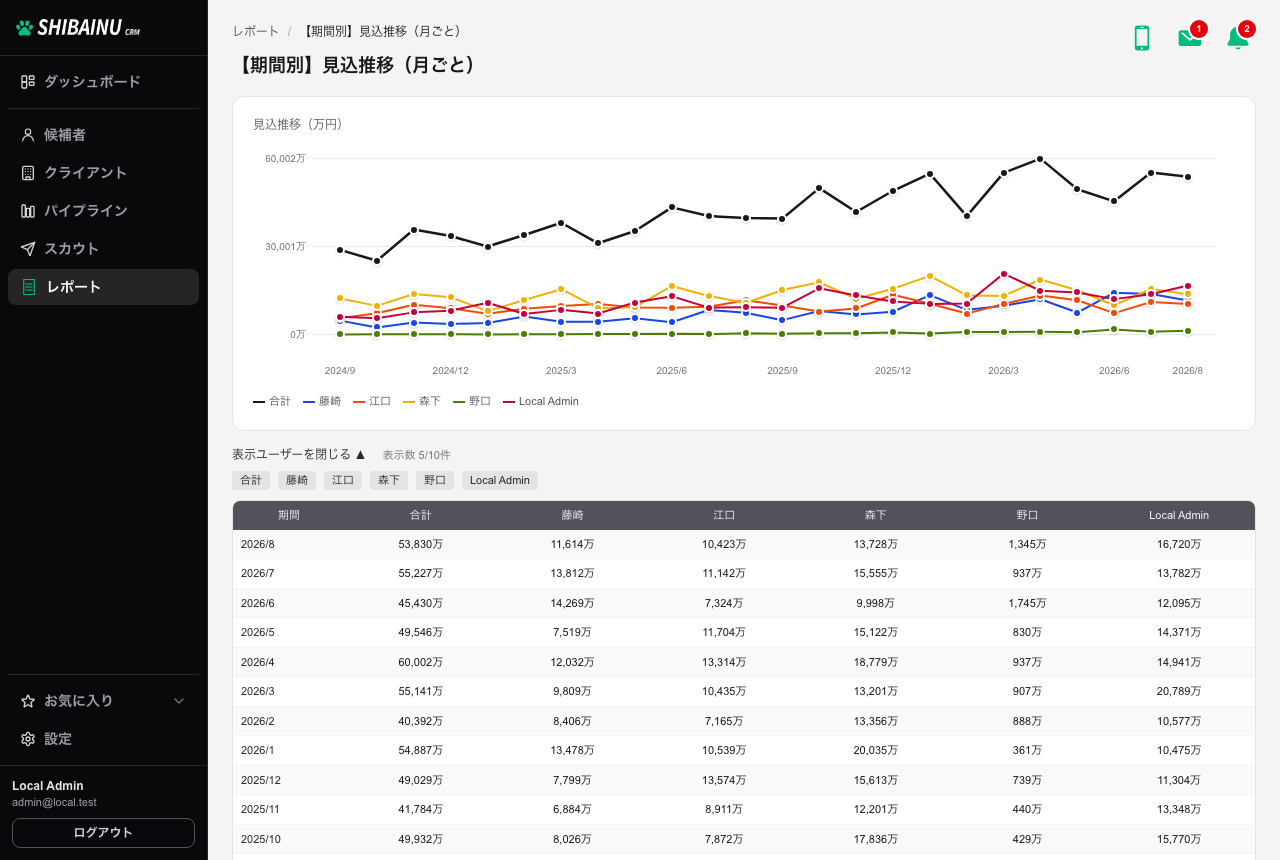
Task: Click the 合計 column header
Action: point(421,515)
